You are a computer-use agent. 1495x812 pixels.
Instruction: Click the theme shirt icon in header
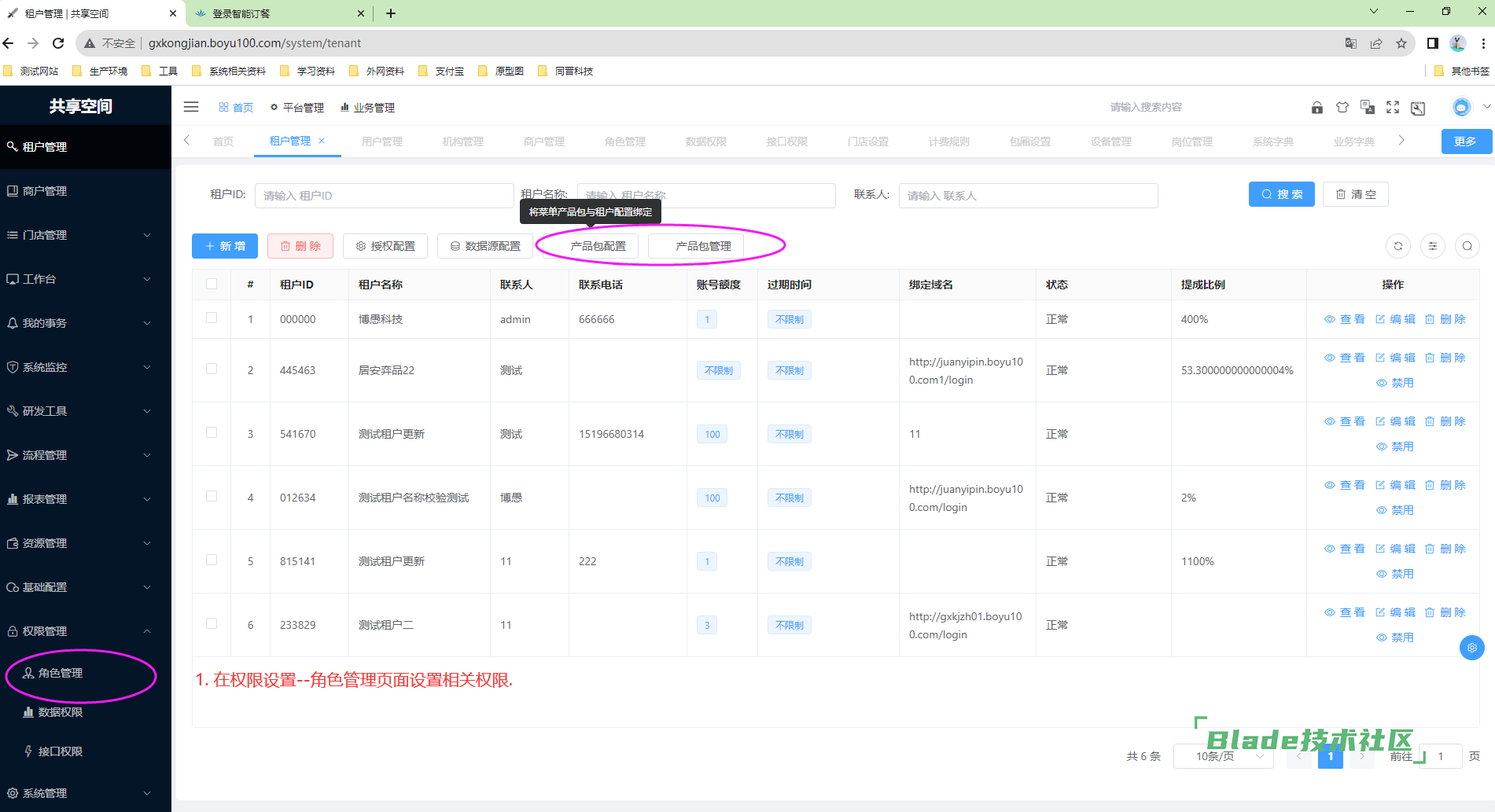1342,108
